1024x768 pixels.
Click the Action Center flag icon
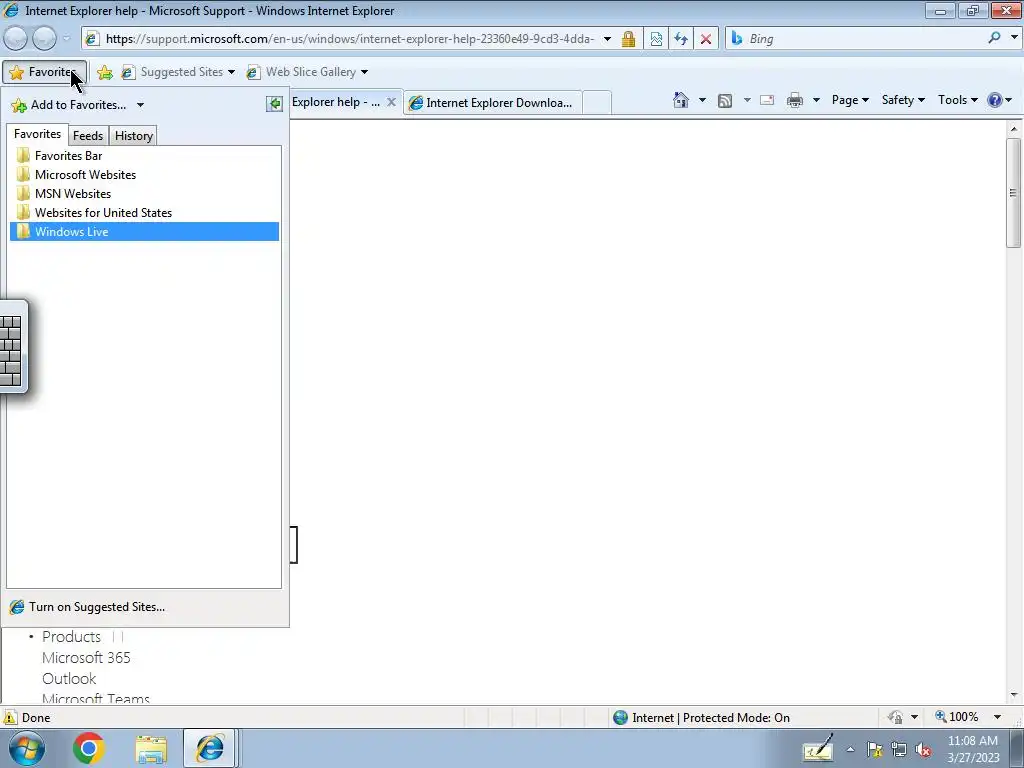click(874, 749)
